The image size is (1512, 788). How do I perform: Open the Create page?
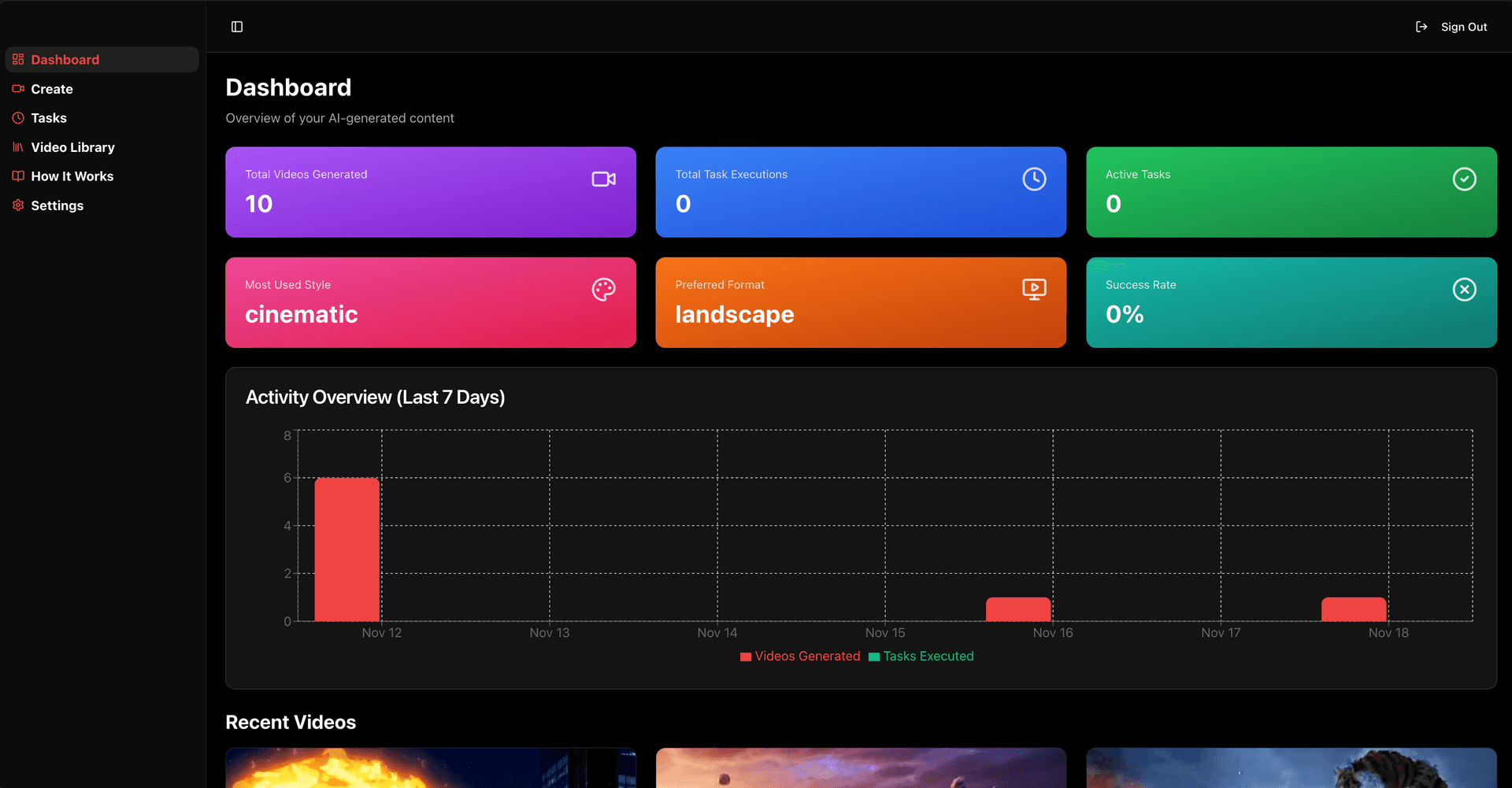tap(52, 89)
